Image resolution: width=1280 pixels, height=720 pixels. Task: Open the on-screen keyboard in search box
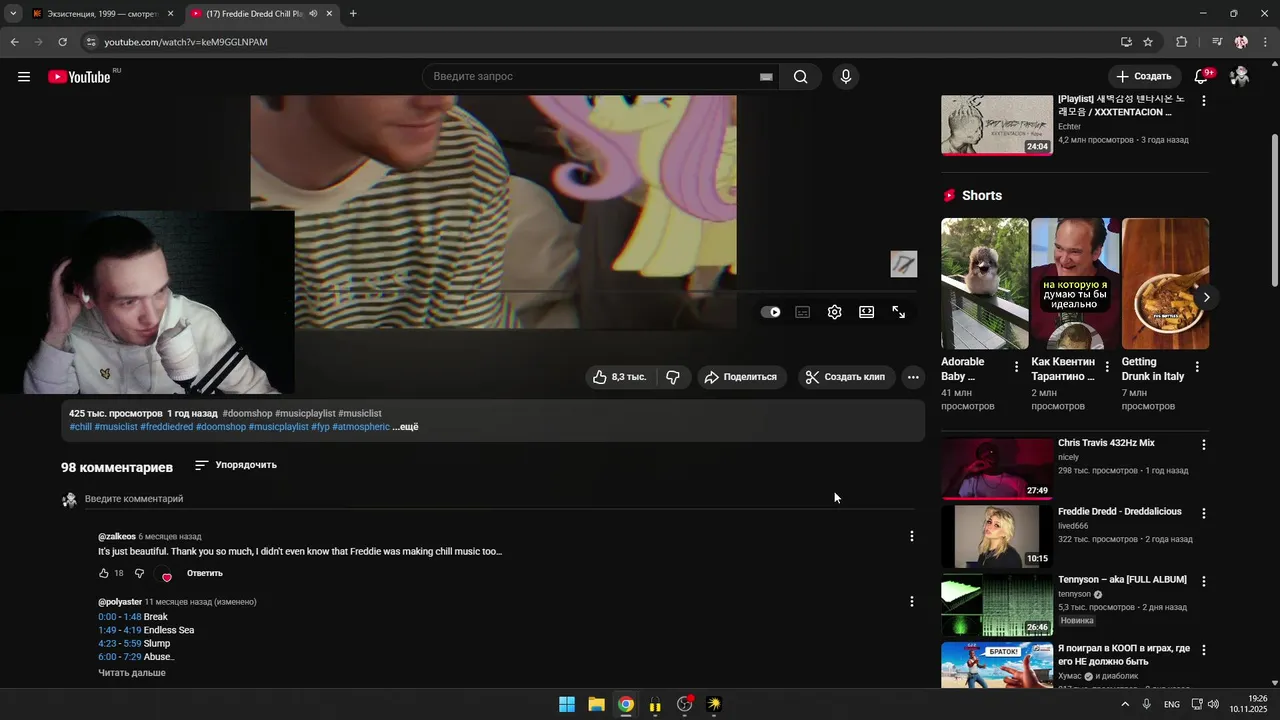click(766, 77)
